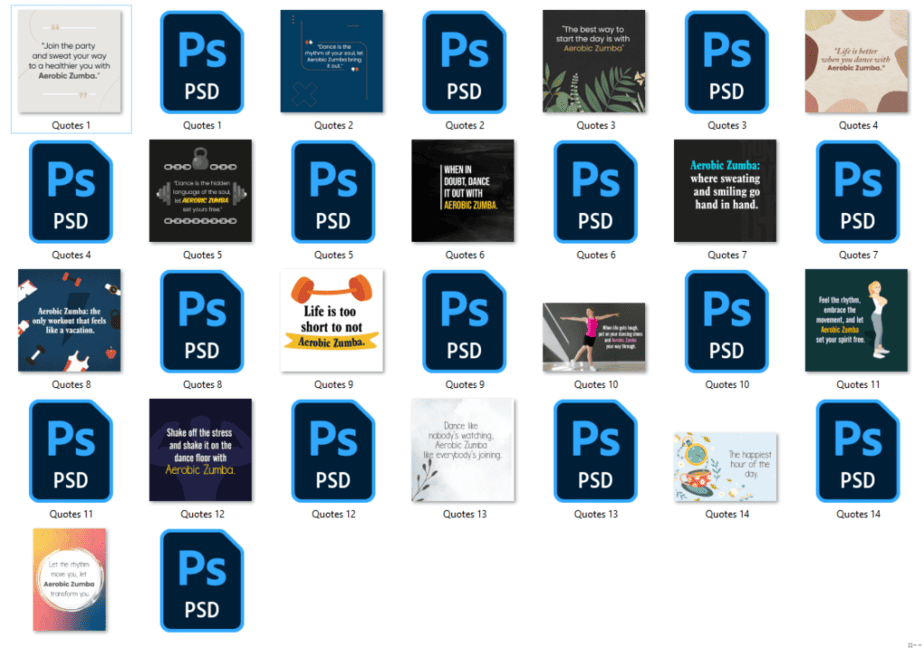Viewport: 924px width, 648px height.
Task: Choose the Quotes 4 PSD file icon
Action: coord(71,191)
